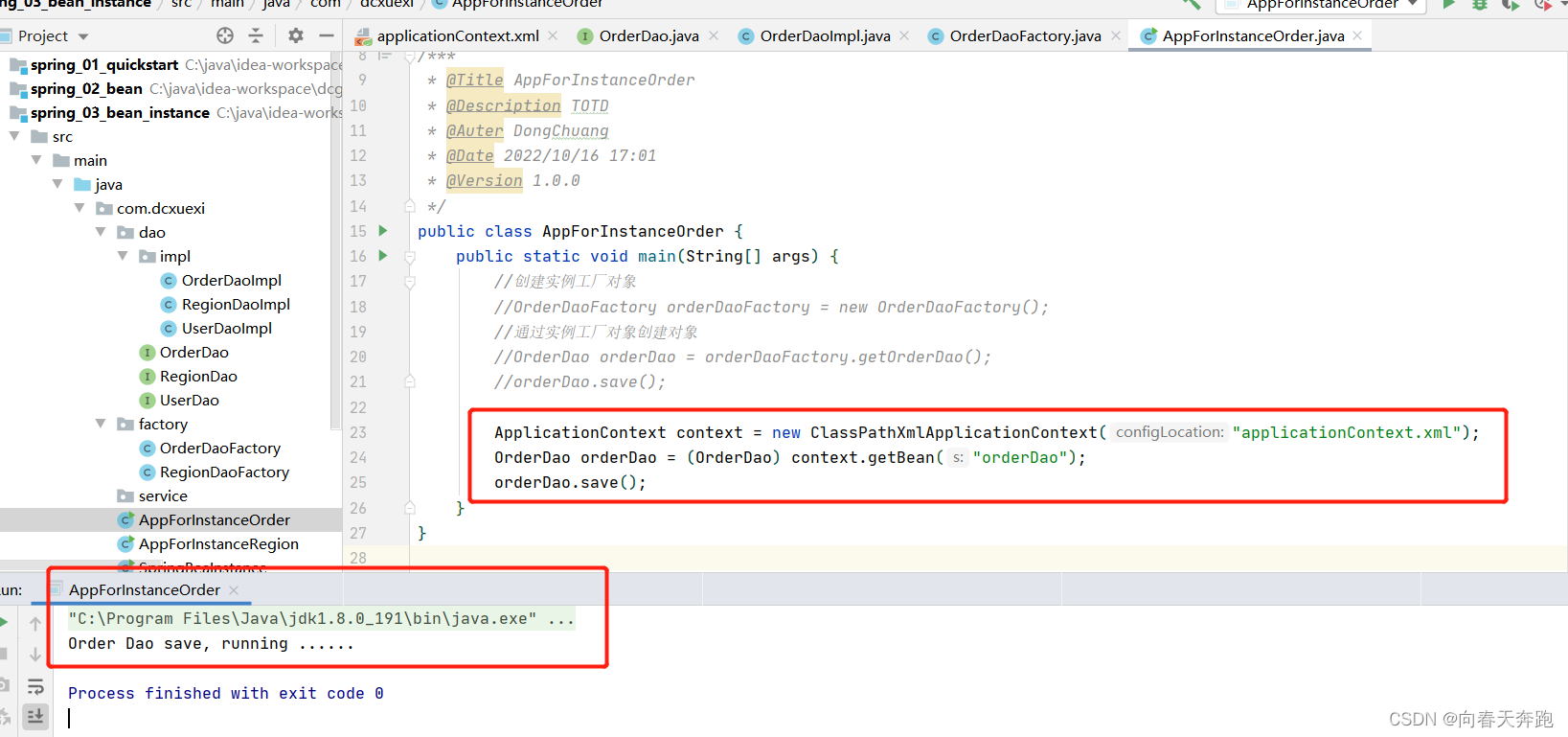Click the "applicationContext.xml" string literal

click(x=1347, y=433)
